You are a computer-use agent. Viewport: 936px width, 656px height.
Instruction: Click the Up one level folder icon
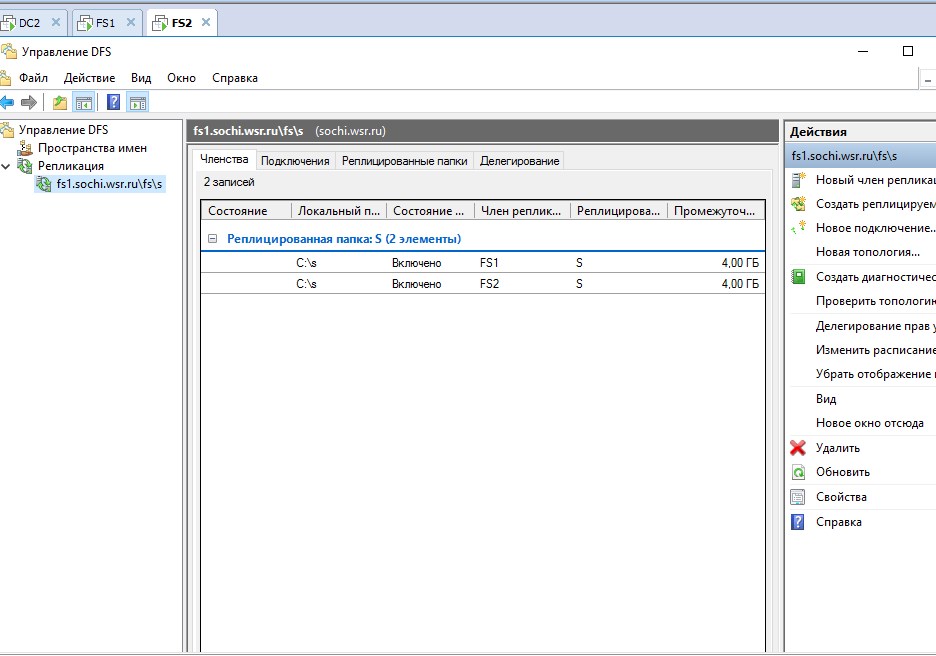(59, 103)
